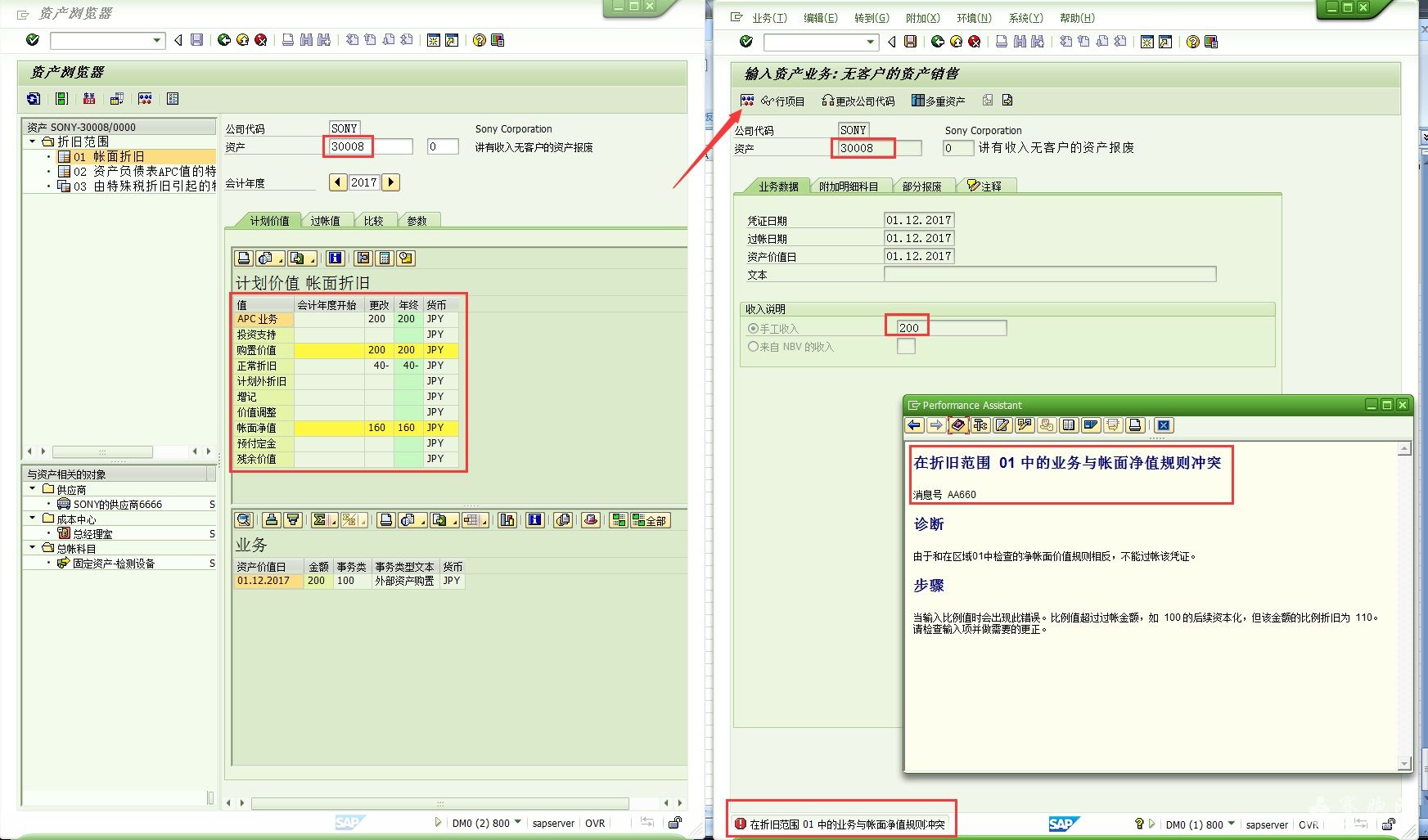Viewport: 1428px width, 840px height.
Task: Open the 环境(N) menu
Action: tap(974, 18)
